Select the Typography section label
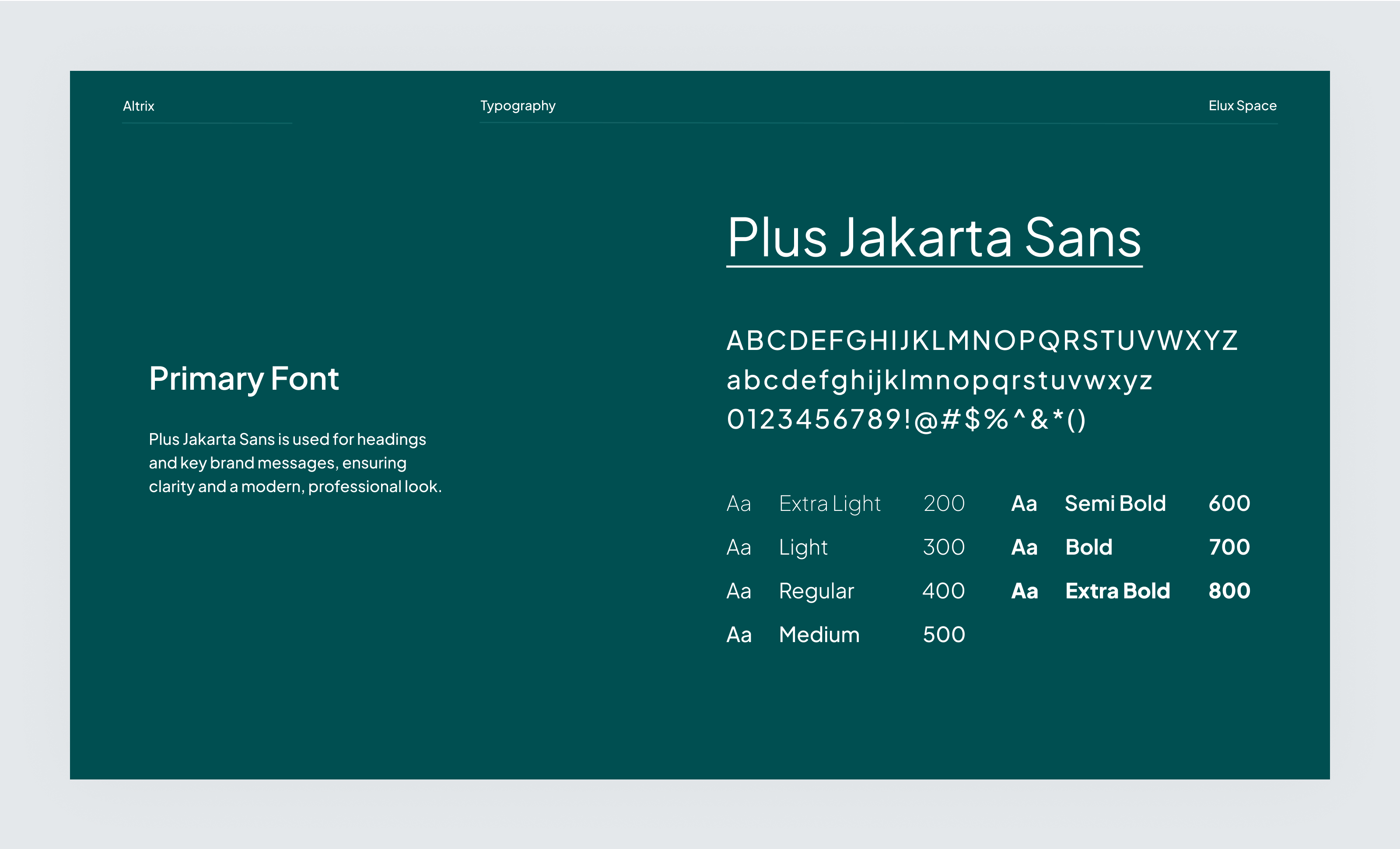Screen dimensions: 1400x849 pyautogui.click(x=518, y=105)
